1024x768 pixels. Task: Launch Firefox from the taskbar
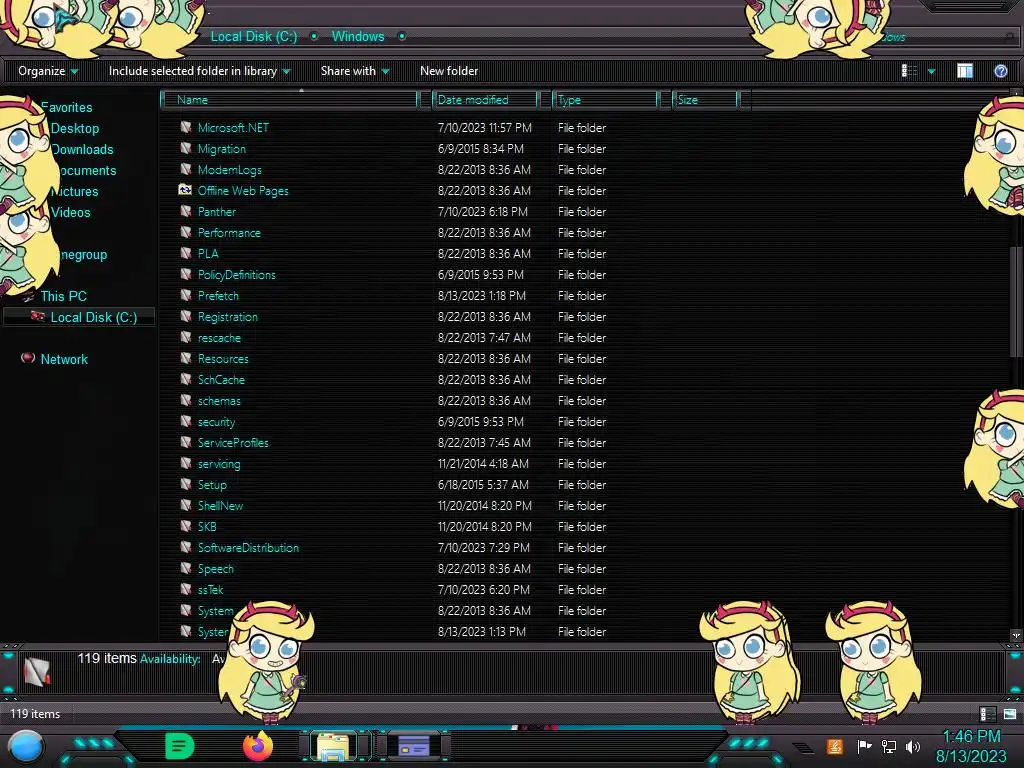click(x=257, y=746)
